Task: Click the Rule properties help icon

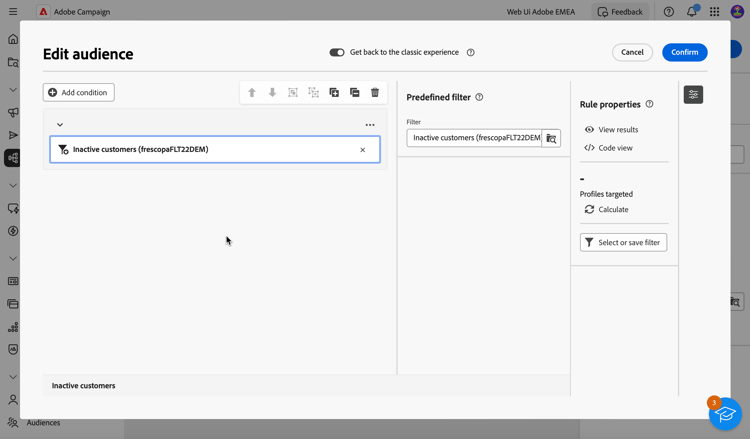Action: (x=649, y=104)
